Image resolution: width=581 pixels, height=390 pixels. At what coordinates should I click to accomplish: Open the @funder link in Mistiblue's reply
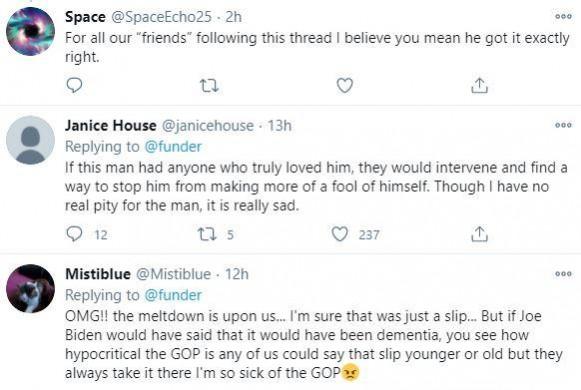coord(173,295)
